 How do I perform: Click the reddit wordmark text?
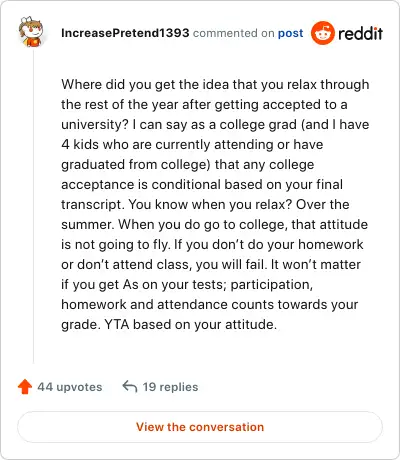[x=360, y=33]
